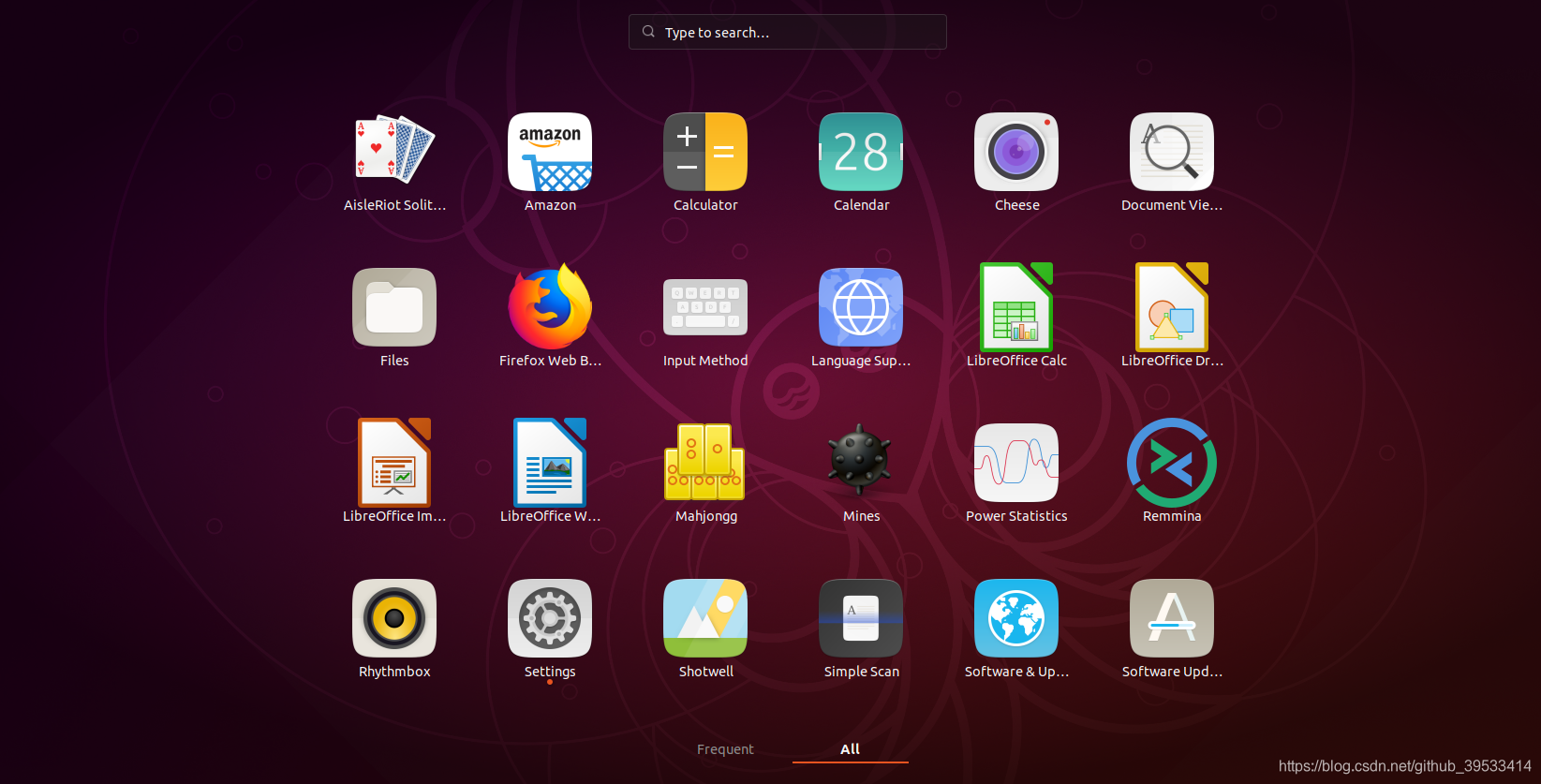Open Power Statistics

pyautogui.click(x=1016, y=463)
